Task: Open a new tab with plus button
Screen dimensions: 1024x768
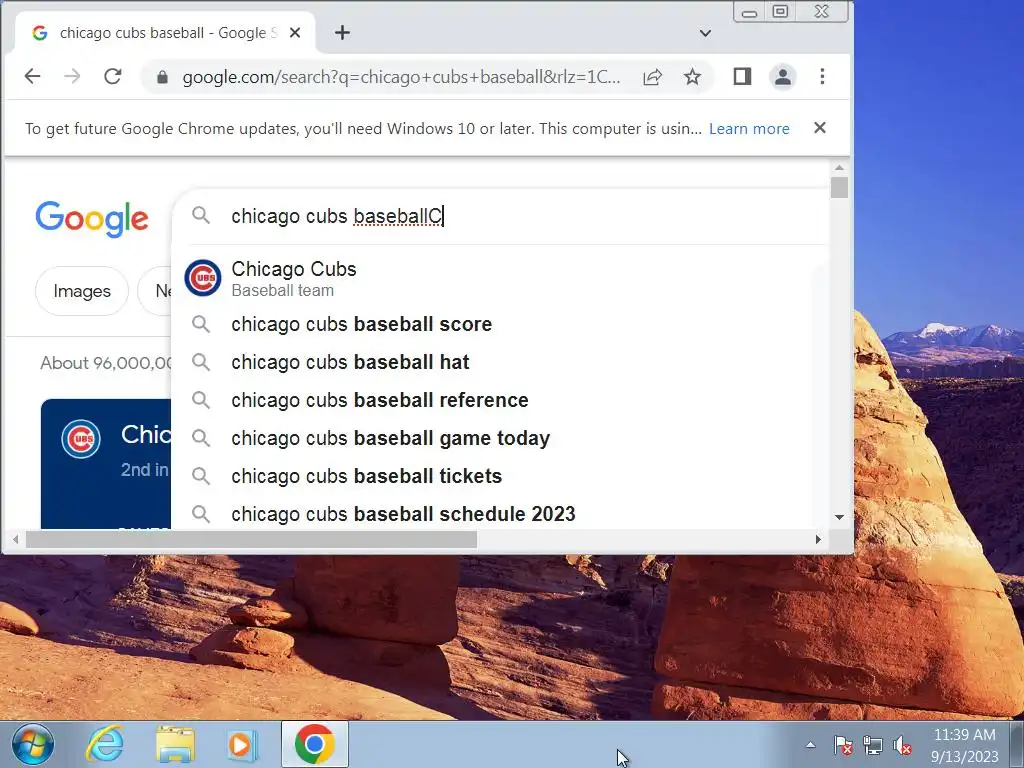Action: pyautogui.click(x=342, y=33)
